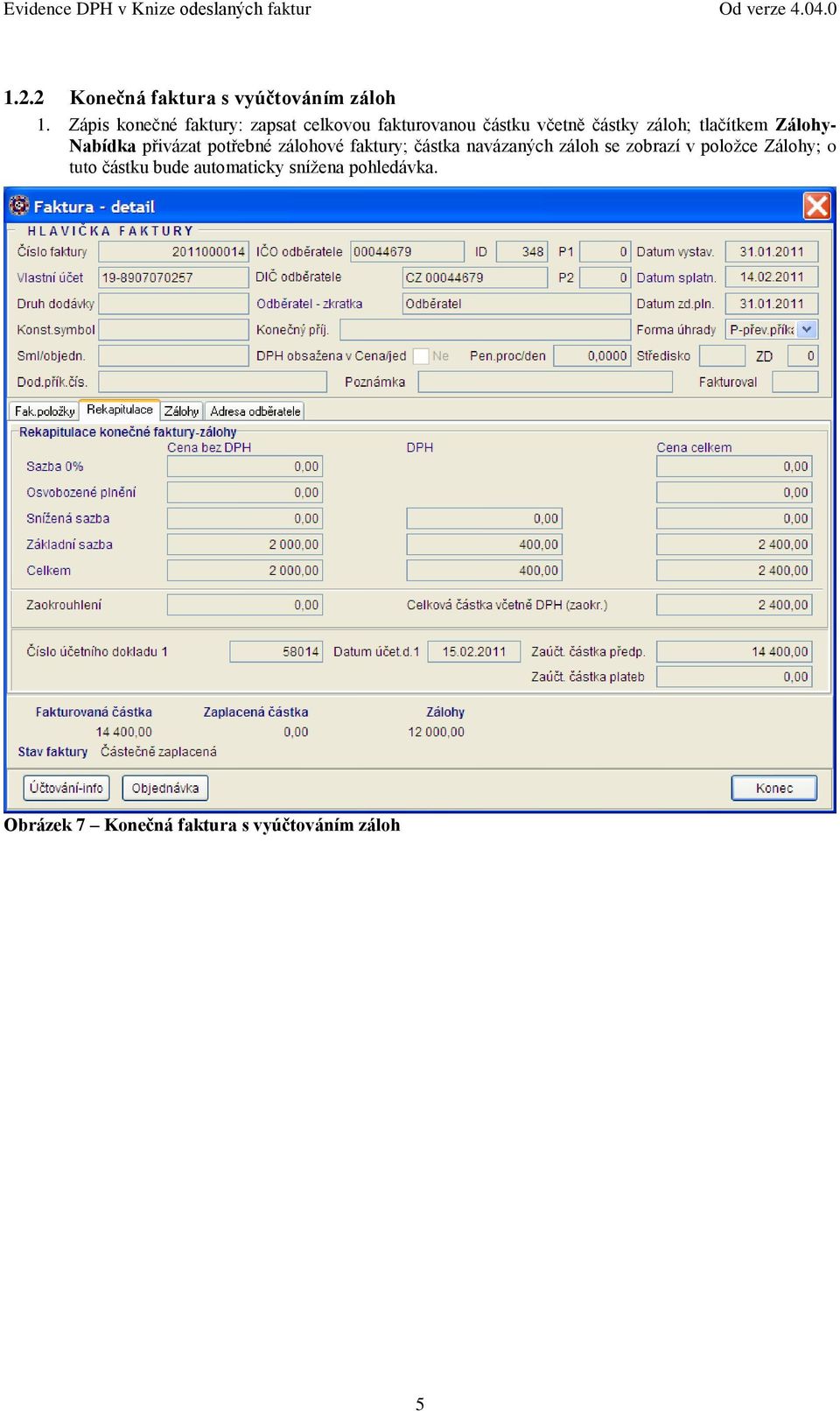Click Základní sazba DPH field 400,00

click(x=484, y=544)
